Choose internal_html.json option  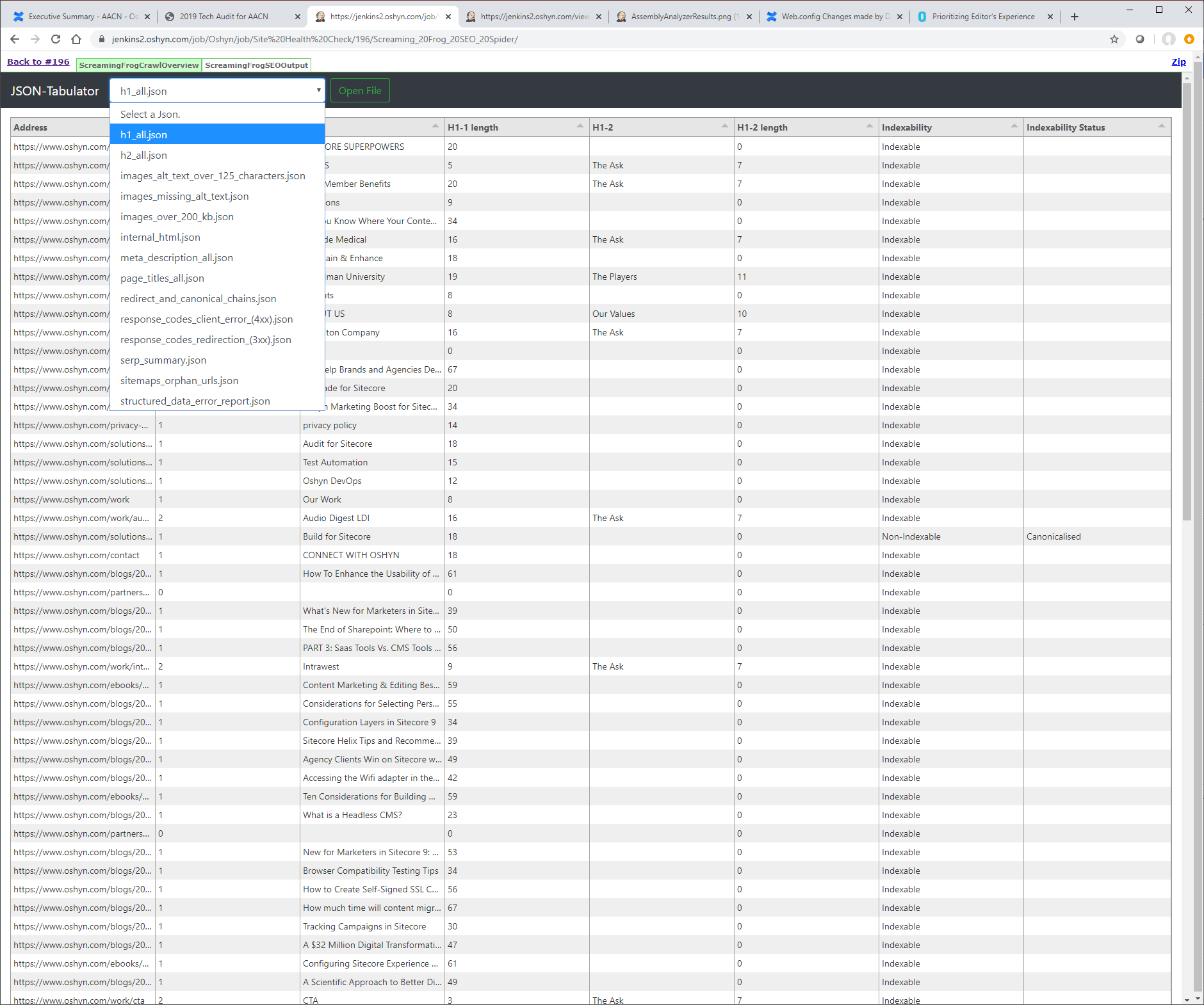(217, 237)
